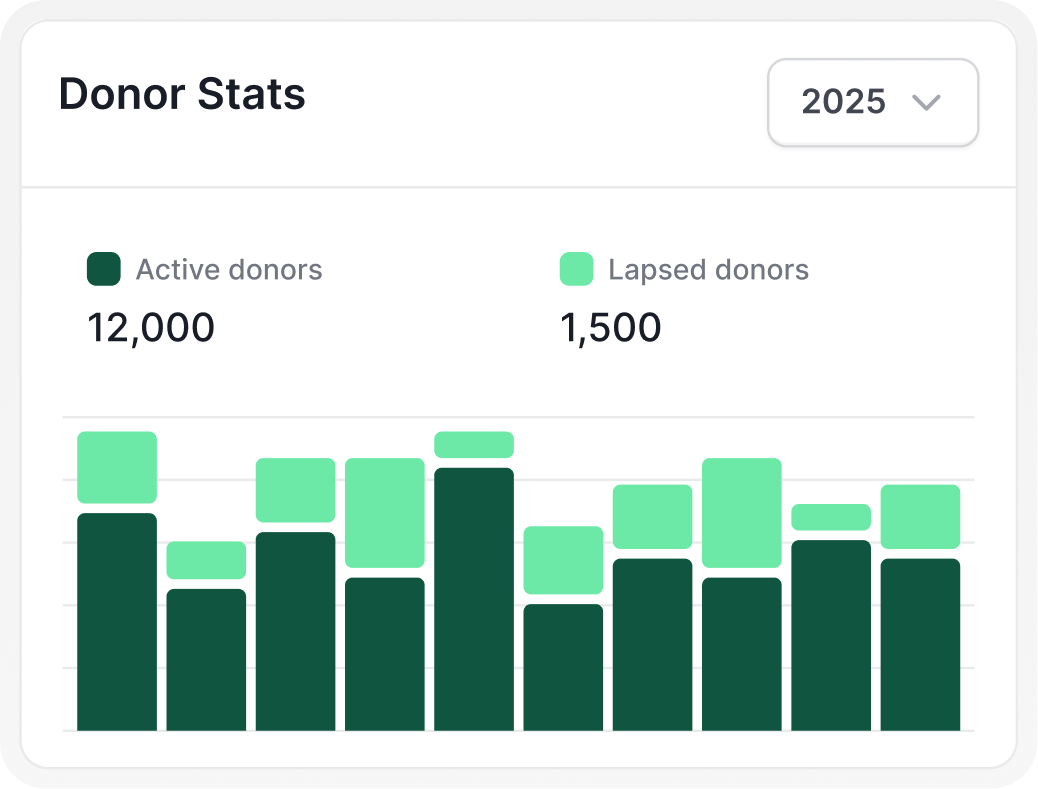Select the third bar's light green segment
The image size is (1038, 789).
[x=296, y=490]
